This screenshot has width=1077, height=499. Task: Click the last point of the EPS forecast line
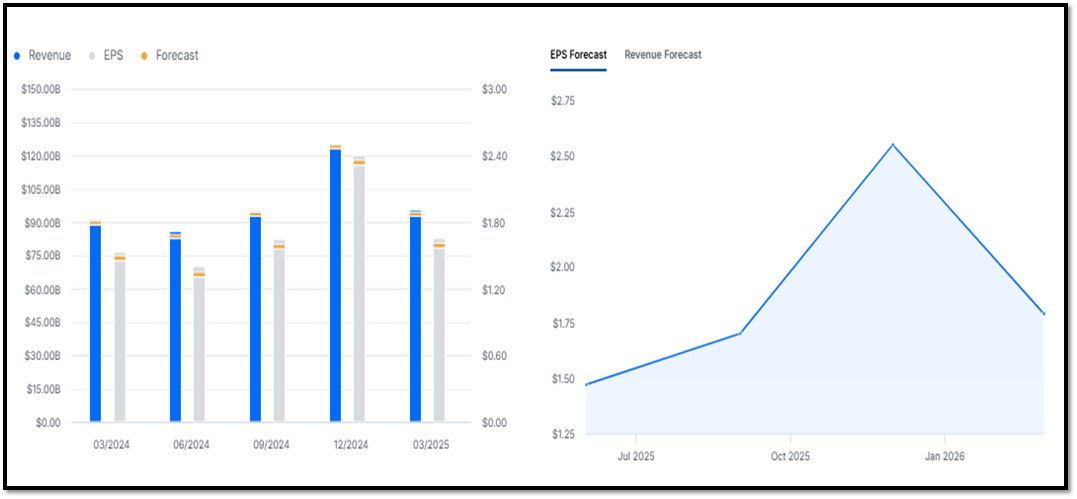(1043, 313)
